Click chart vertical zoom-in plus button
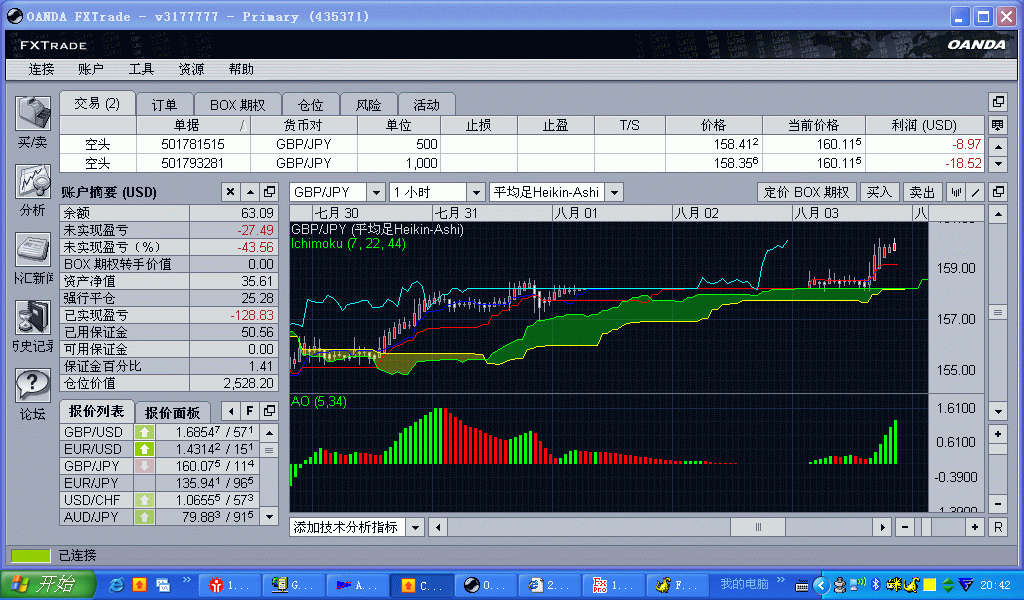The width and height of the screenshot is (1024, 600). click(x=998, y=434)
